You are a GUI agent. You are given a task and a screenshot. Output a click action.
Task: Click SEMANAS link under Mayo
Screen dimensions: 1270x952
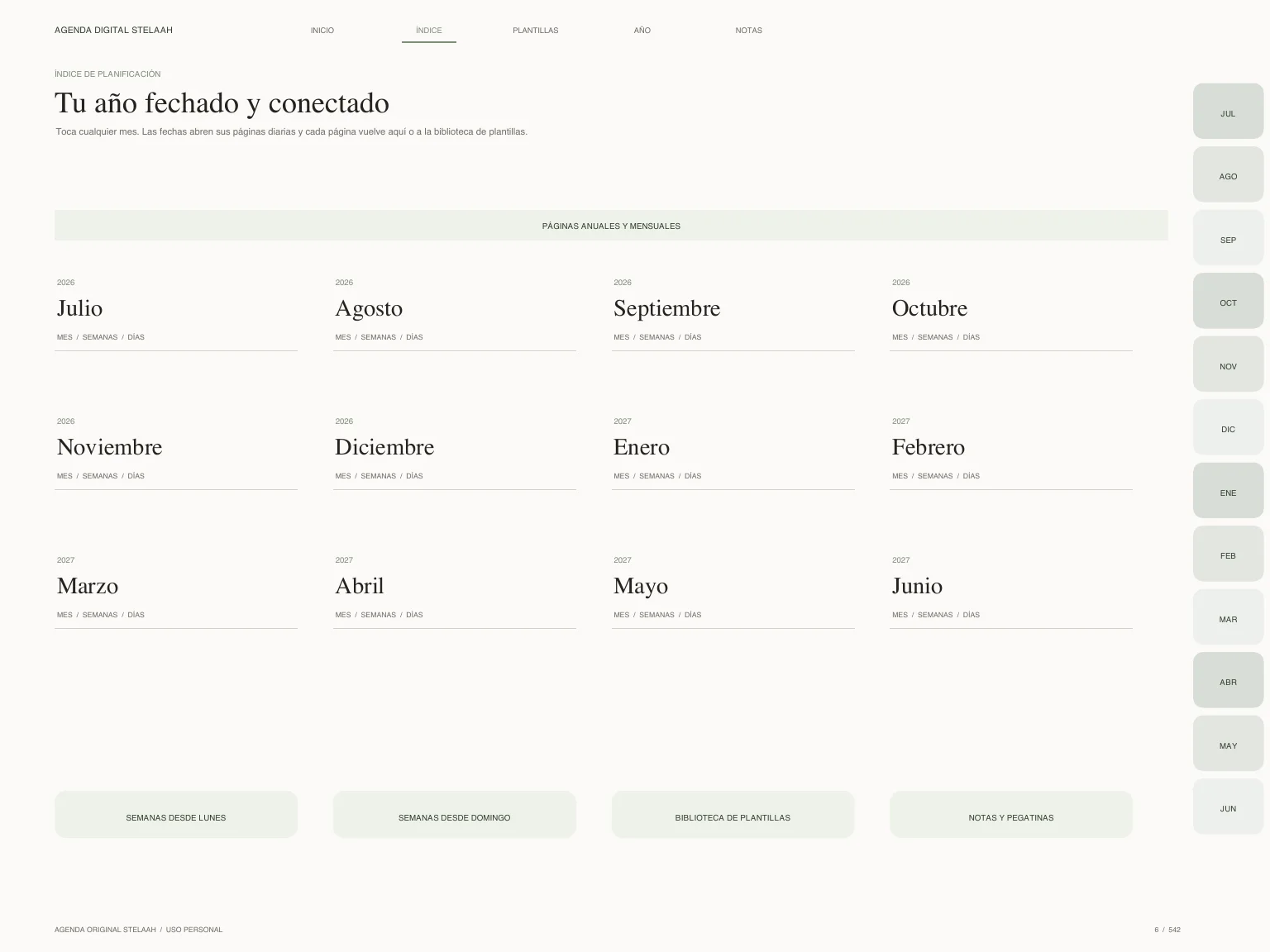tap(657, 615)
